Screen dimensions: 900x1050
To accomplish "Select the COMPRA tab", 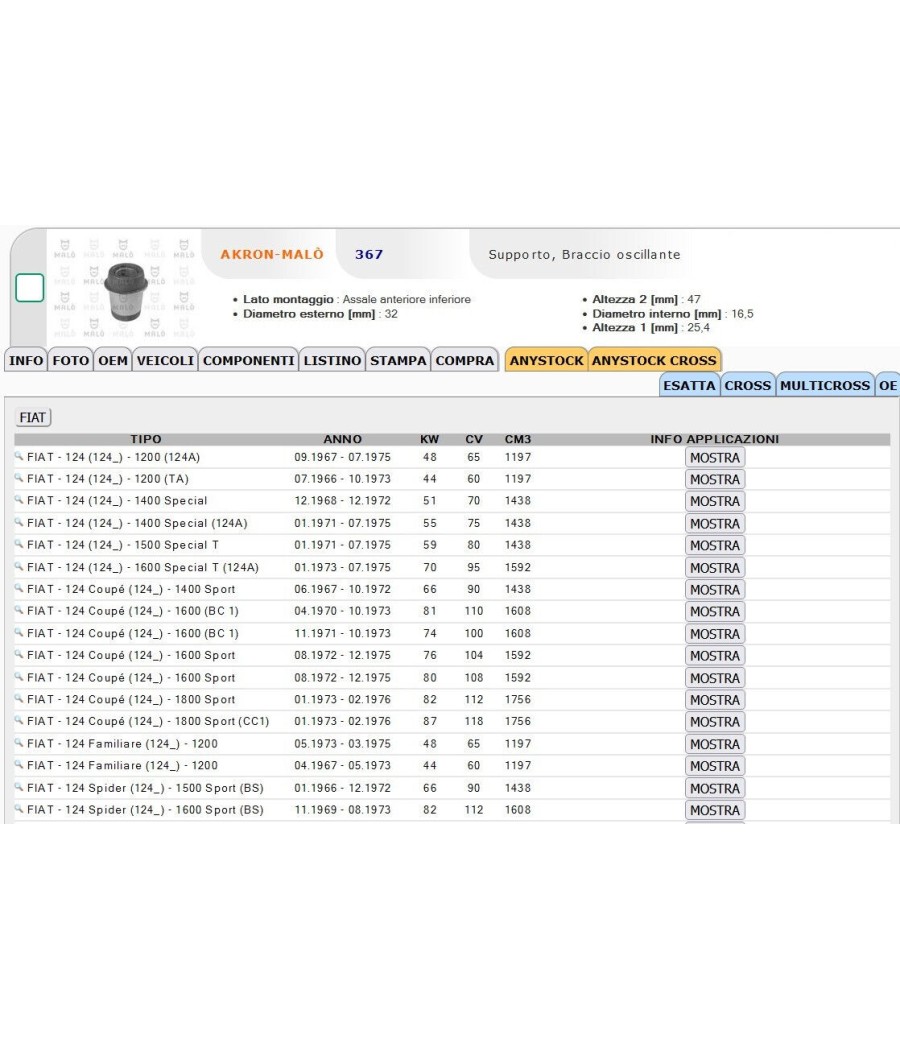I will [465, 360].
